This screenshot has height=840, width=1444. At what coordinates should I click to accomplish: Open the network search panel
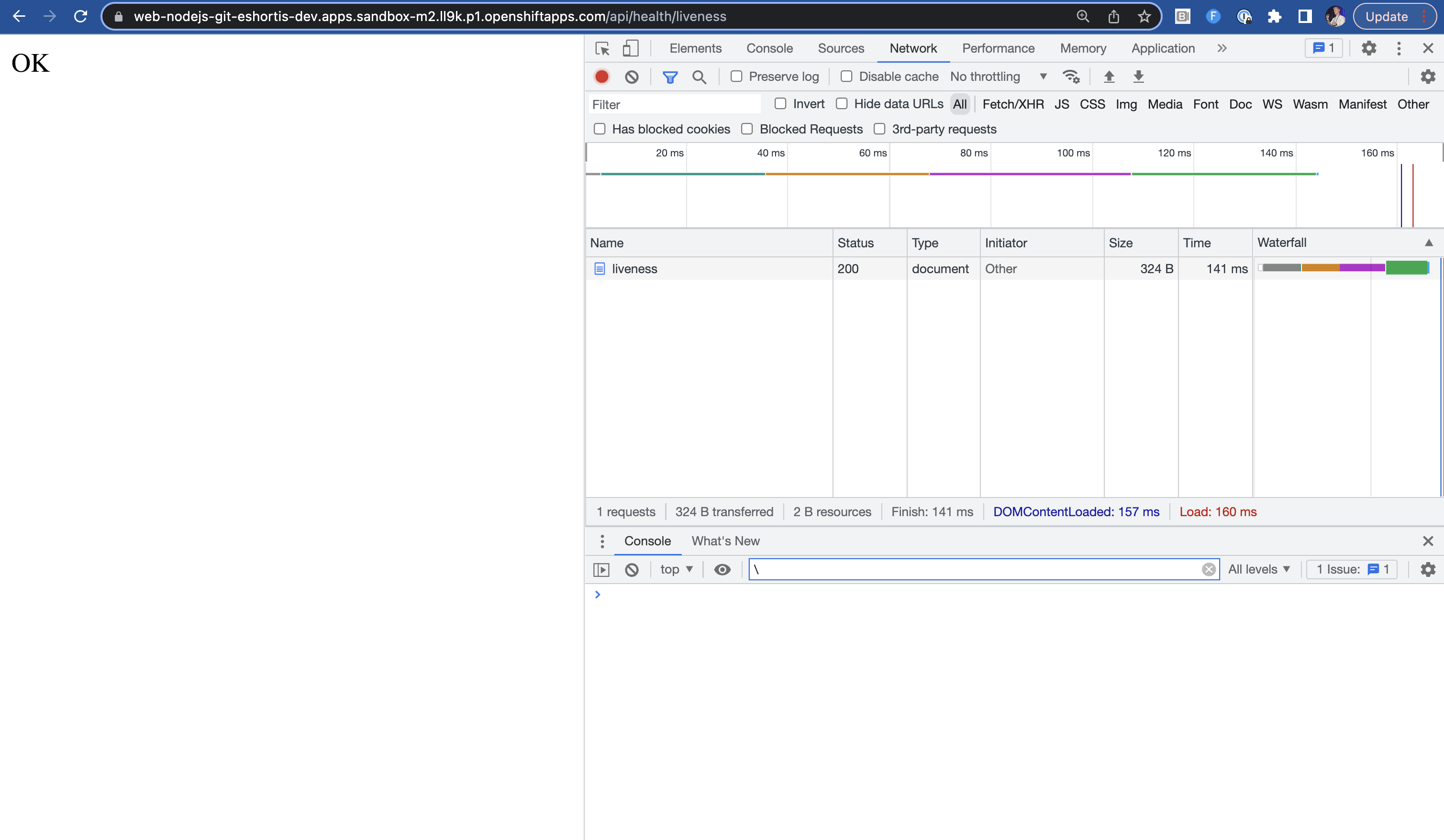pyautogui.click(x=699, y=76)
